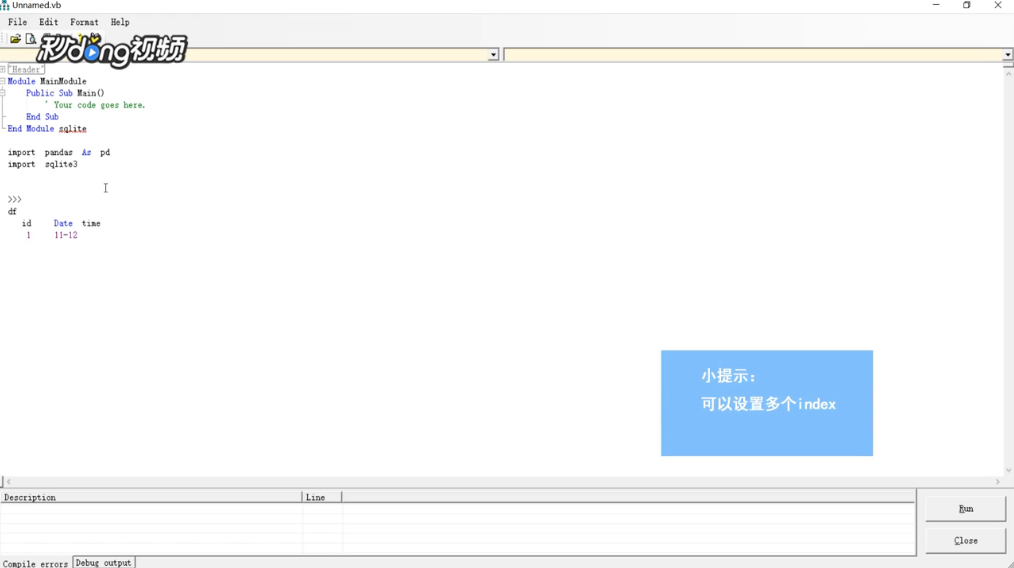
Task: Click the 'import pandas As pd' line
Action: click(59, 153)
